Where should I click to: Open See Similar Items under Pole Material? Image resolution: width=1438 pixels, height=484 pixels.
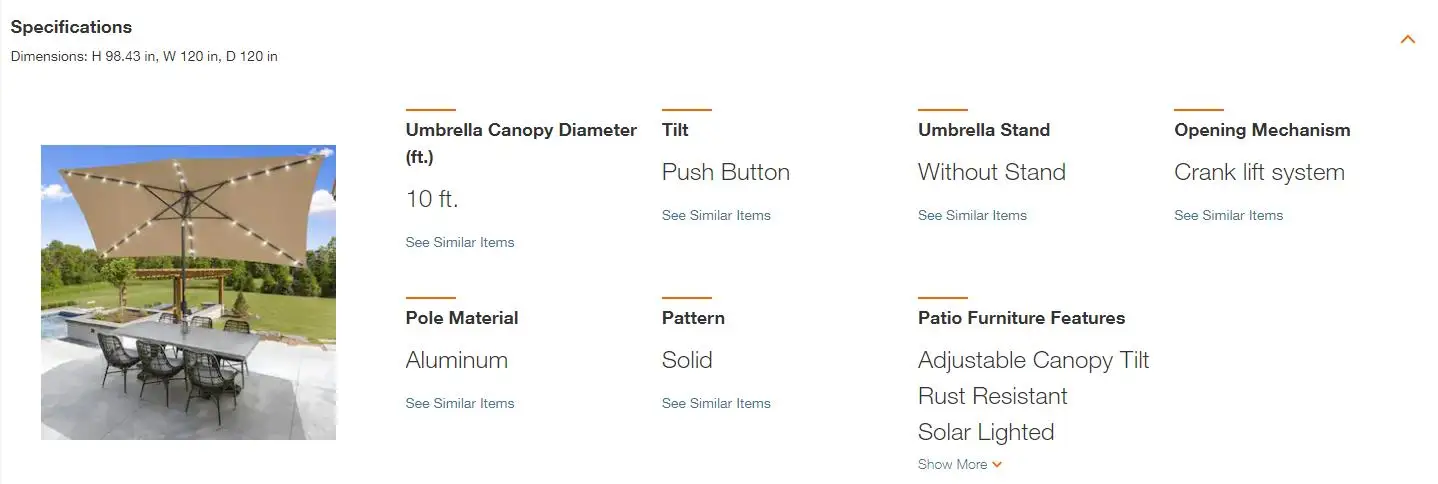click(x=460, y=403)
